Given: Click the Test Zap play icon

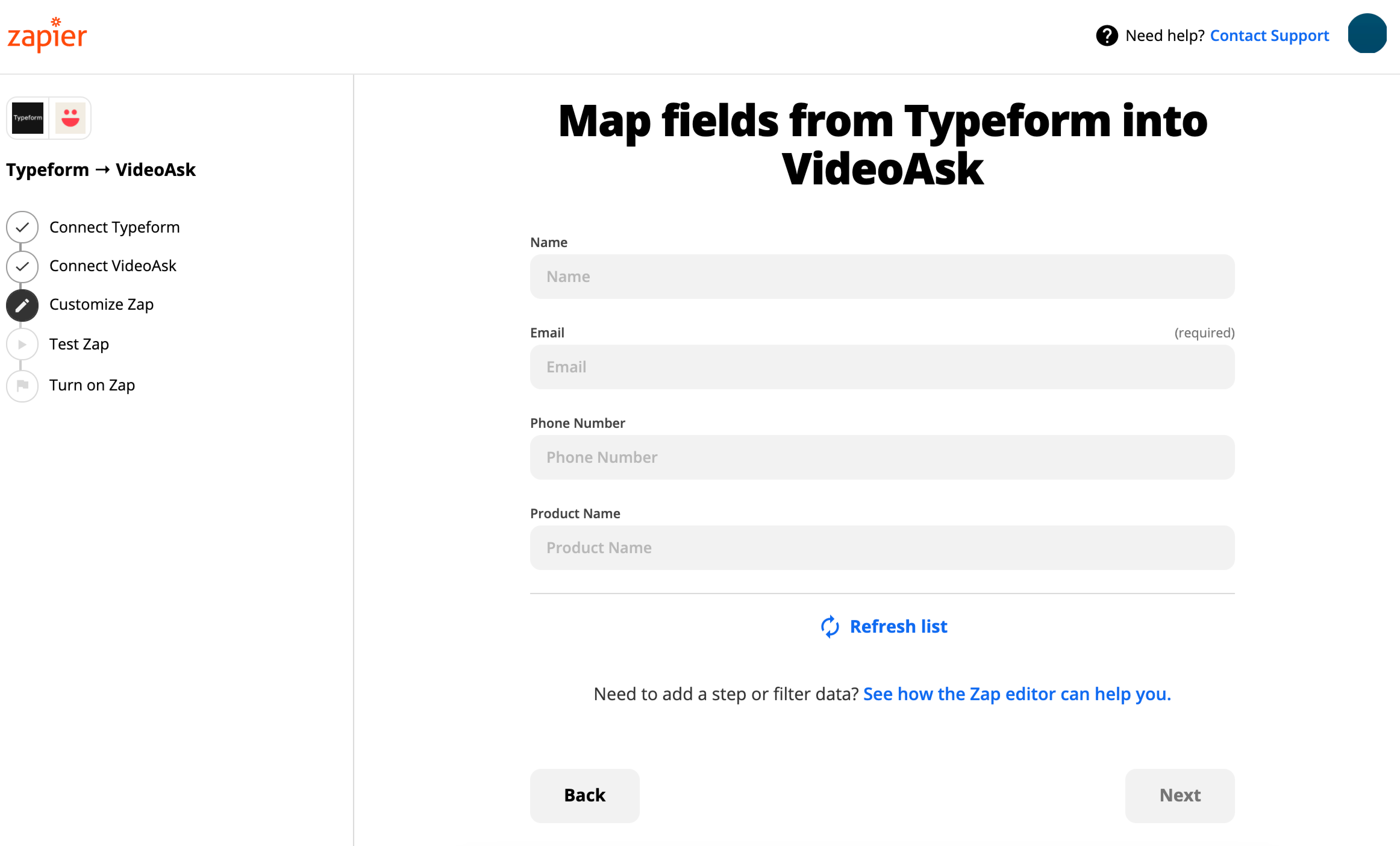Looking at the screenshot, I should click(22, 344).
